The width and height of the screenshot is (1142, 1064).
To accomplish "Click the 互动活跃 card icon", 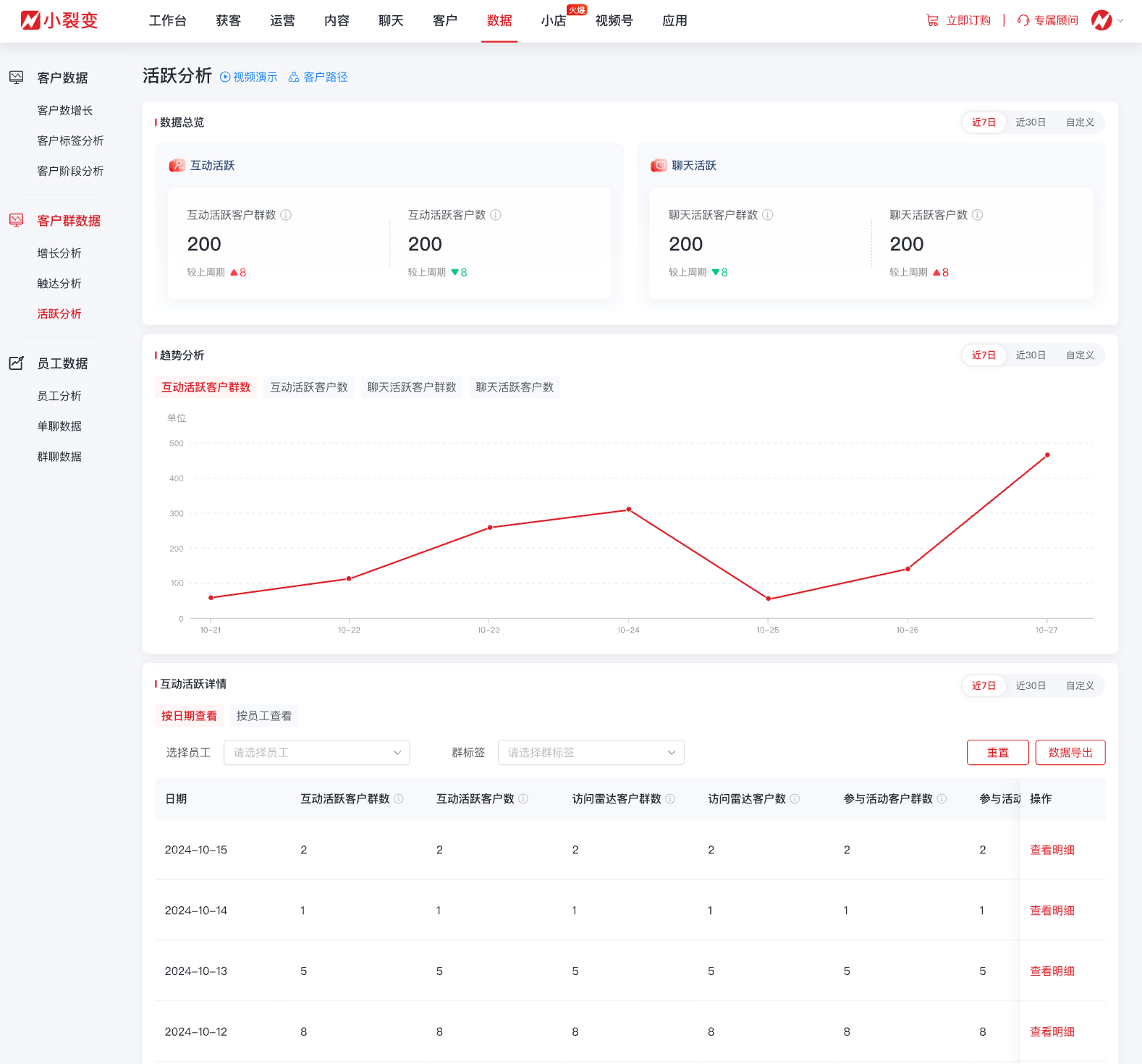I will tap(177, 166).
